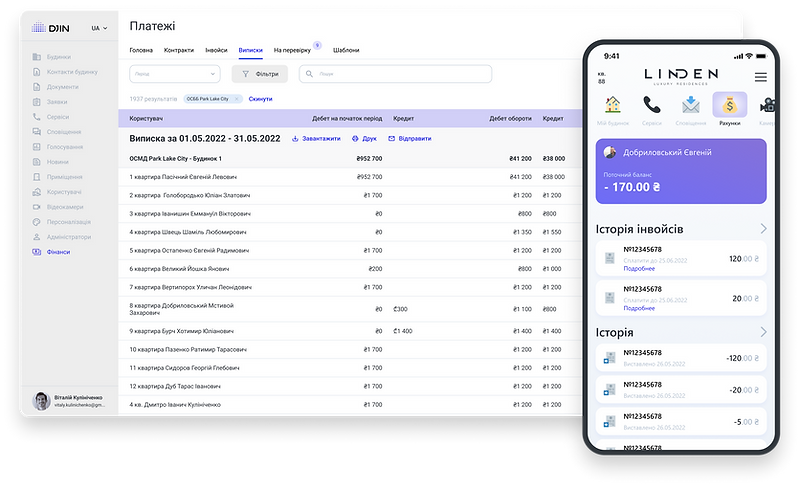The image size is (800, 488).
Task: Tap Сервіси phone-handset icon in mobile app
Action: coord(652,105)
